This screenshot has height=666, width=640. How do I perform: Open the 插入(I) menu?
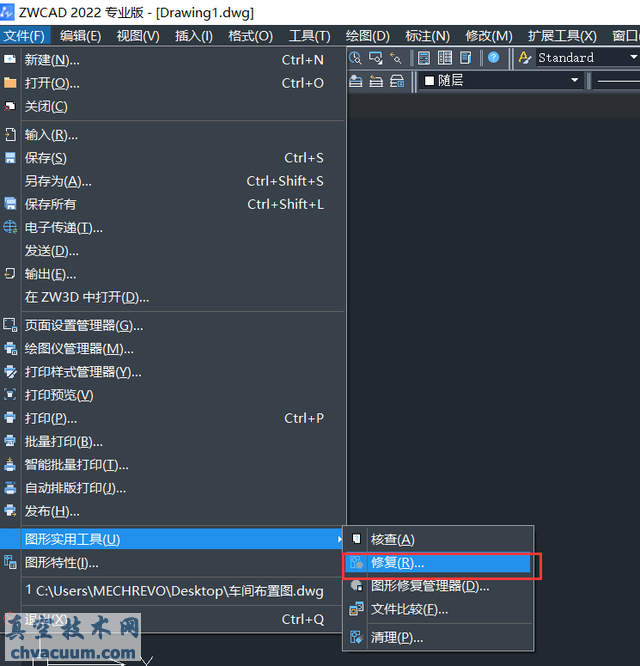point(194,36)
